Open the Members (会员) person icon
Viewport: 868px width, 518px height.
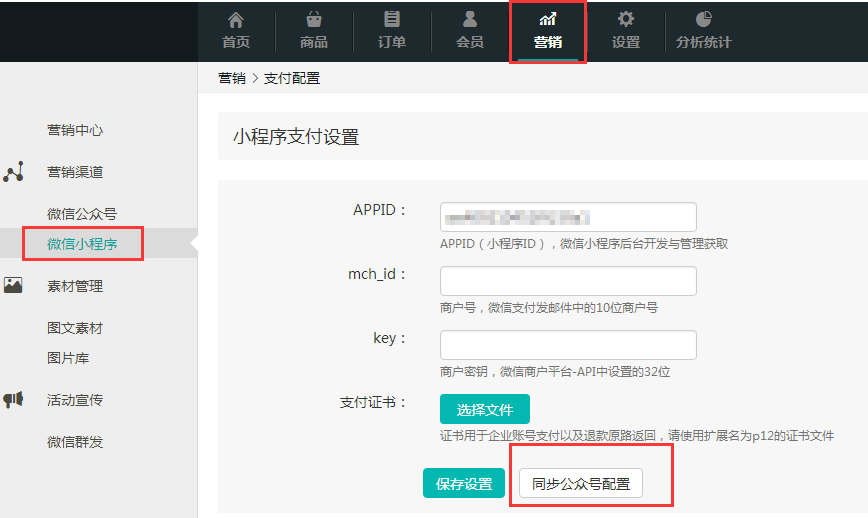tap(470, 19)
